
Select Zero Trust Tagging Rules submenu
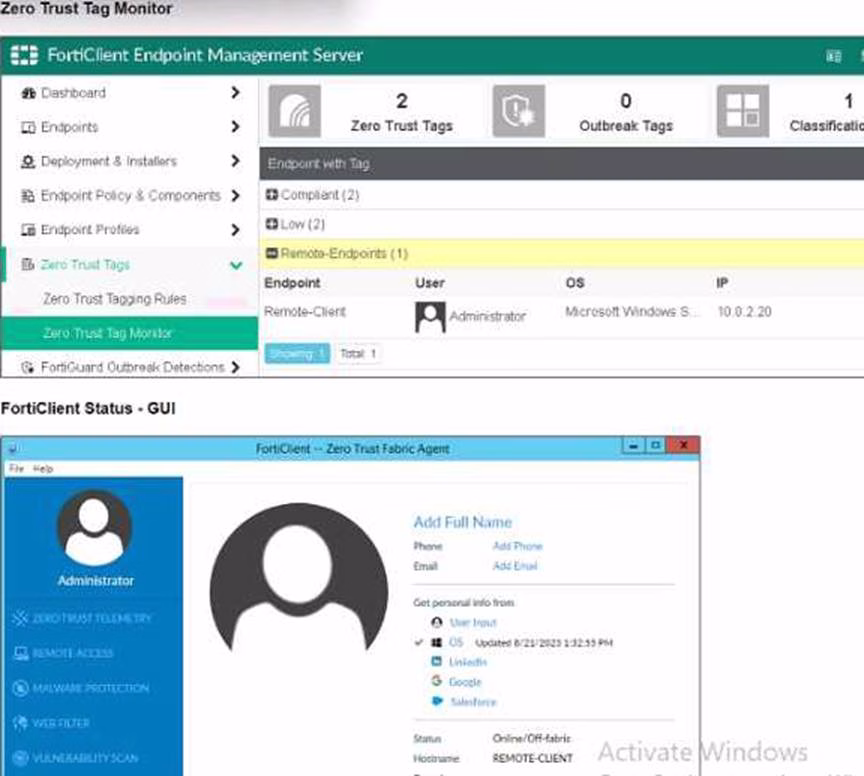click(x=114, y=299)
